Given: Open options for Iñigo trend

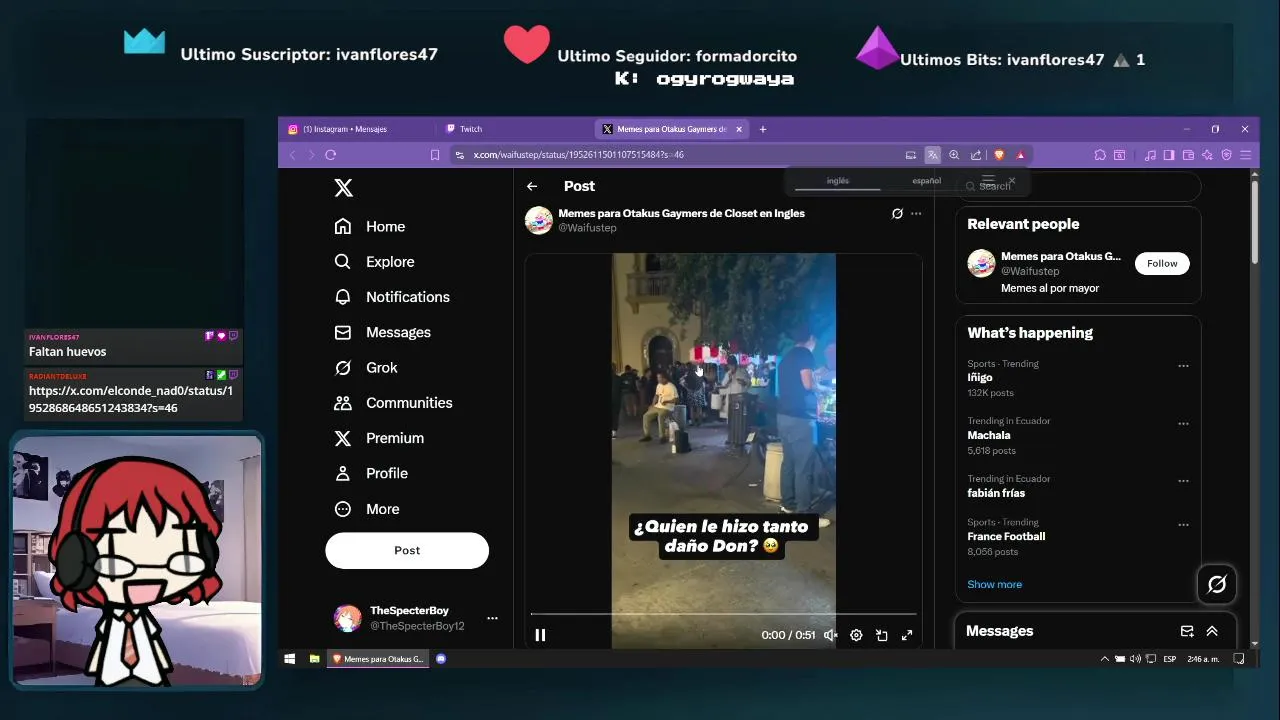Looking at the screenshot, I should [x=1183, y=366].
